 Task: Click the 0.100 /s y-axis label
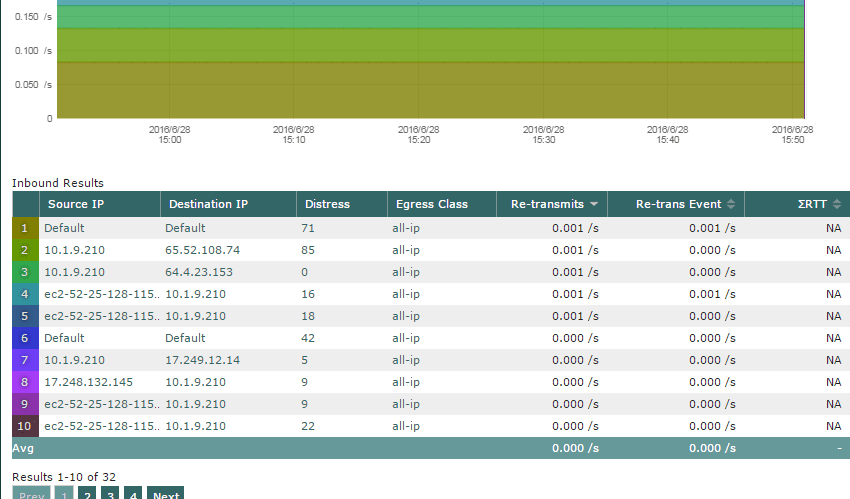coord(34,50)
